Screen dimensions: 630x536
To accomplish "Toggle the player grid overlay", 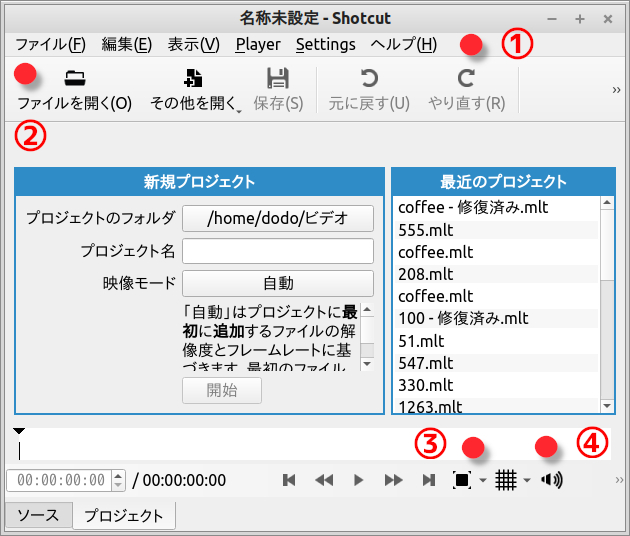I will [x=506, y=480].
